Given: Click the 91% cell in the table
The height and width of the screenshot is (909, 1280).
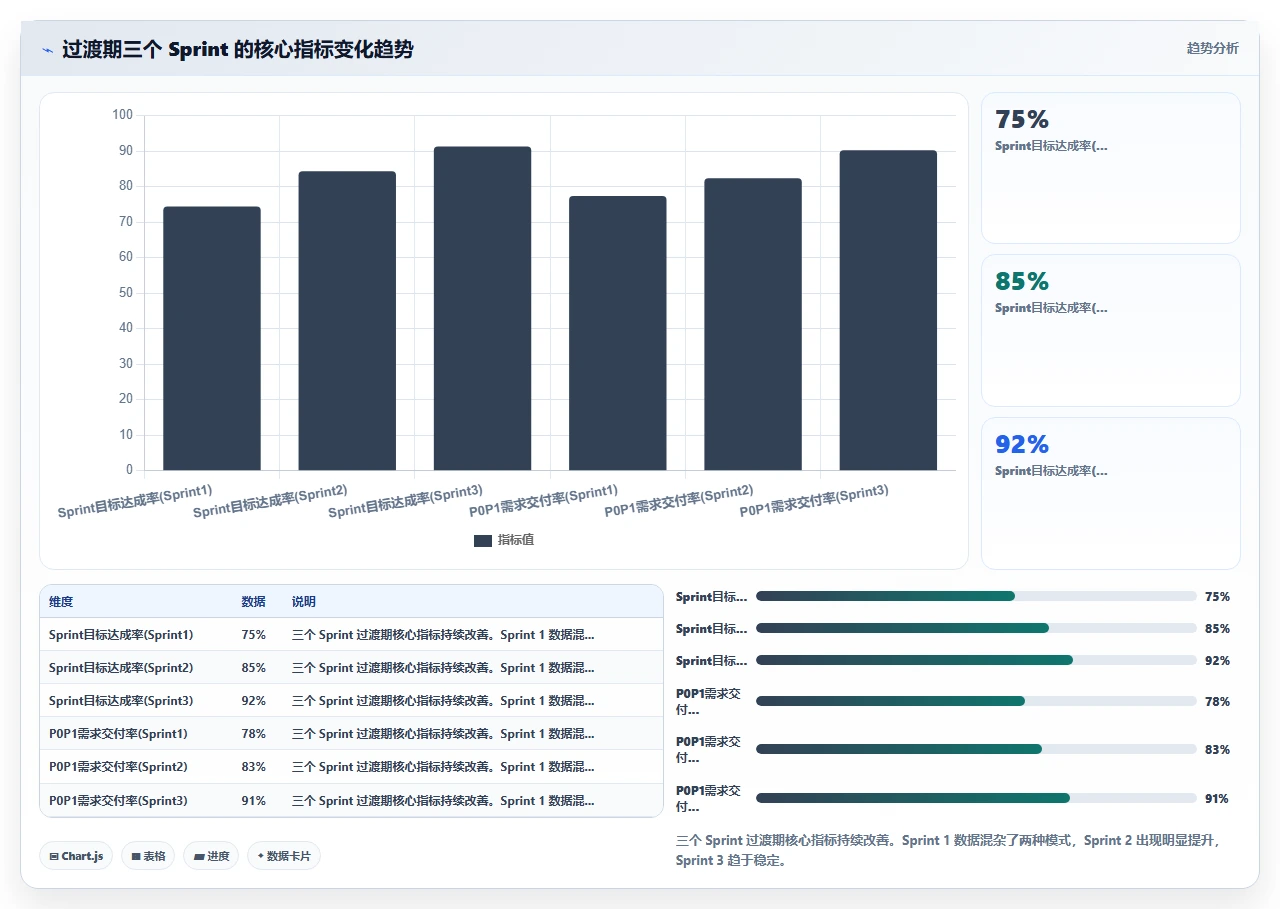Looking at the screenshot, I should point(253,801).
